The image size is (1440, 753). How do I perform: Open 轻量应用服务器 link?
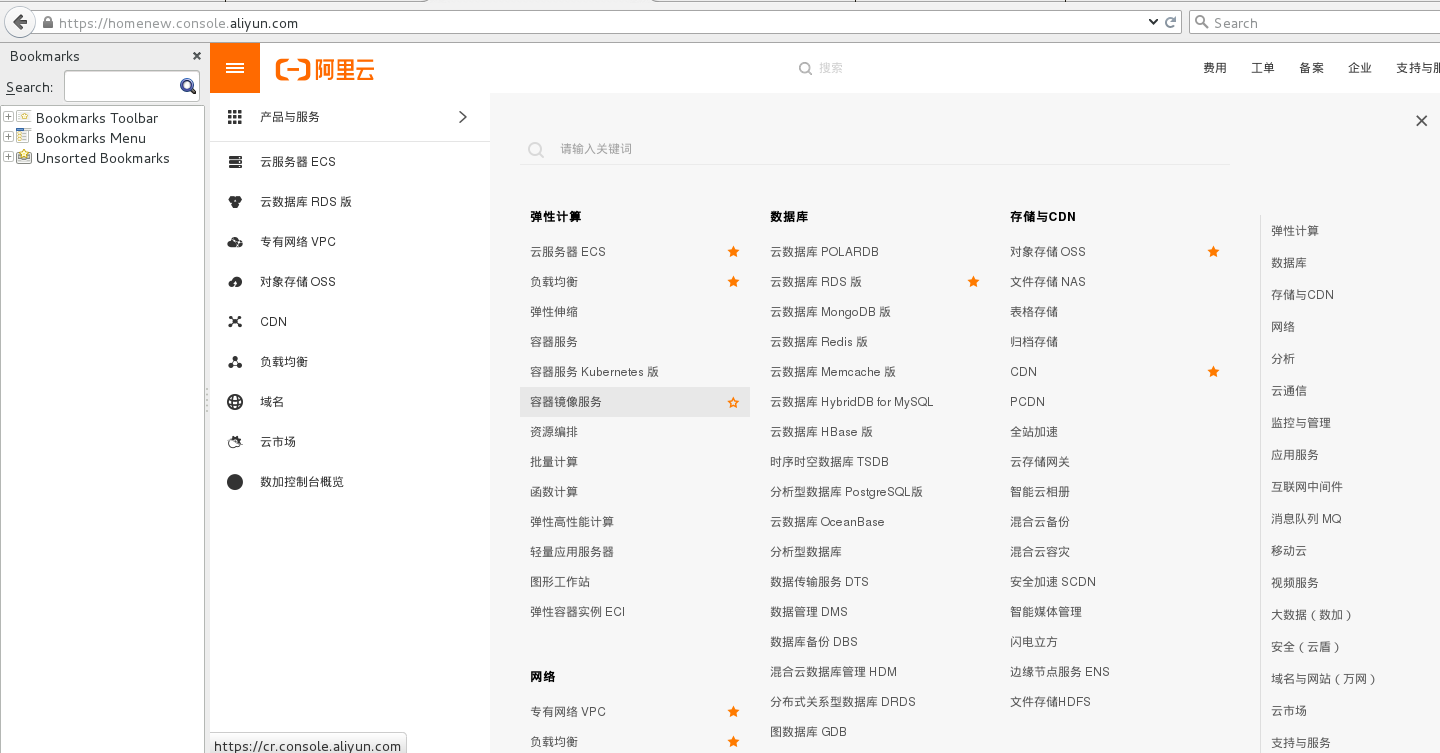(x=572, y=552)
